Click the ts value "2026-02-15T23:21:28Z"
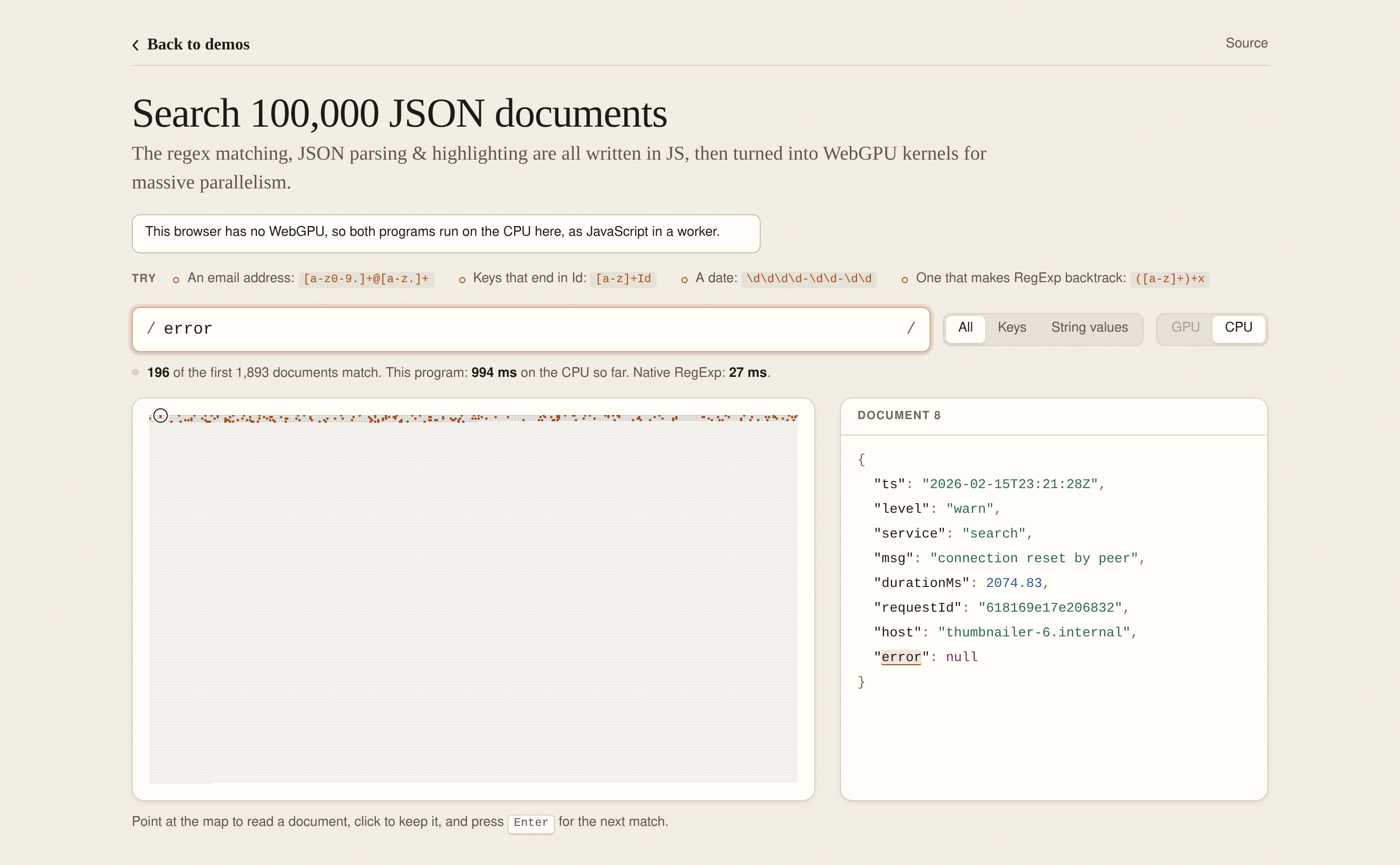 (1009, 484)
